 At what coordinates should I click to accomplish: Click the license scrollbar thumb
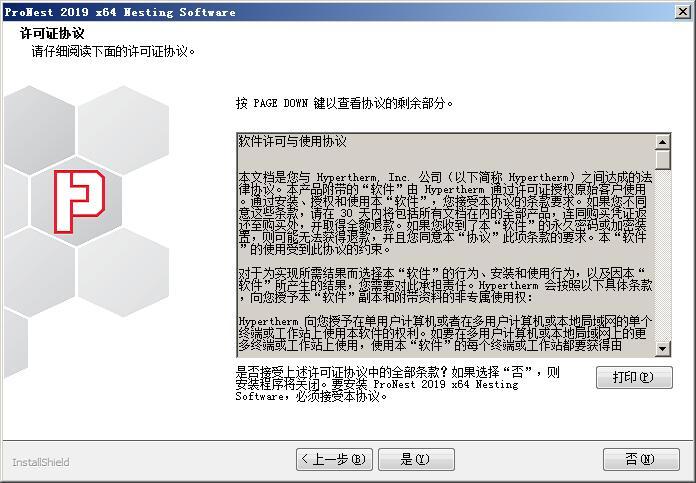(x=662, y=160)
